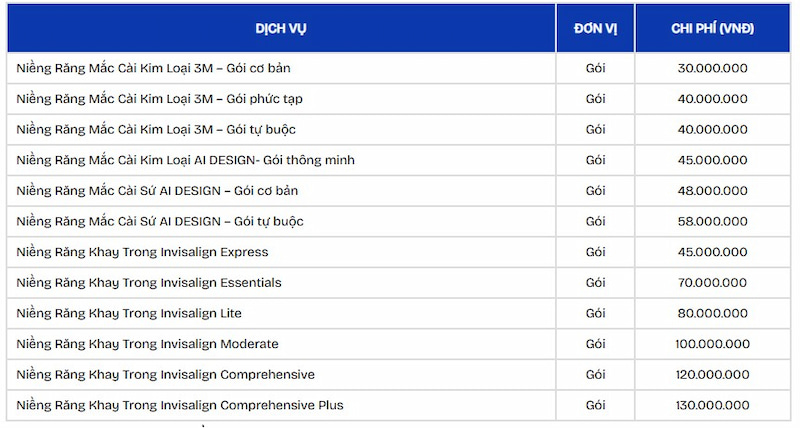Click the Invisalign Comprehensive Plus service name
The image size is (800, 428).
coord(180,405)
